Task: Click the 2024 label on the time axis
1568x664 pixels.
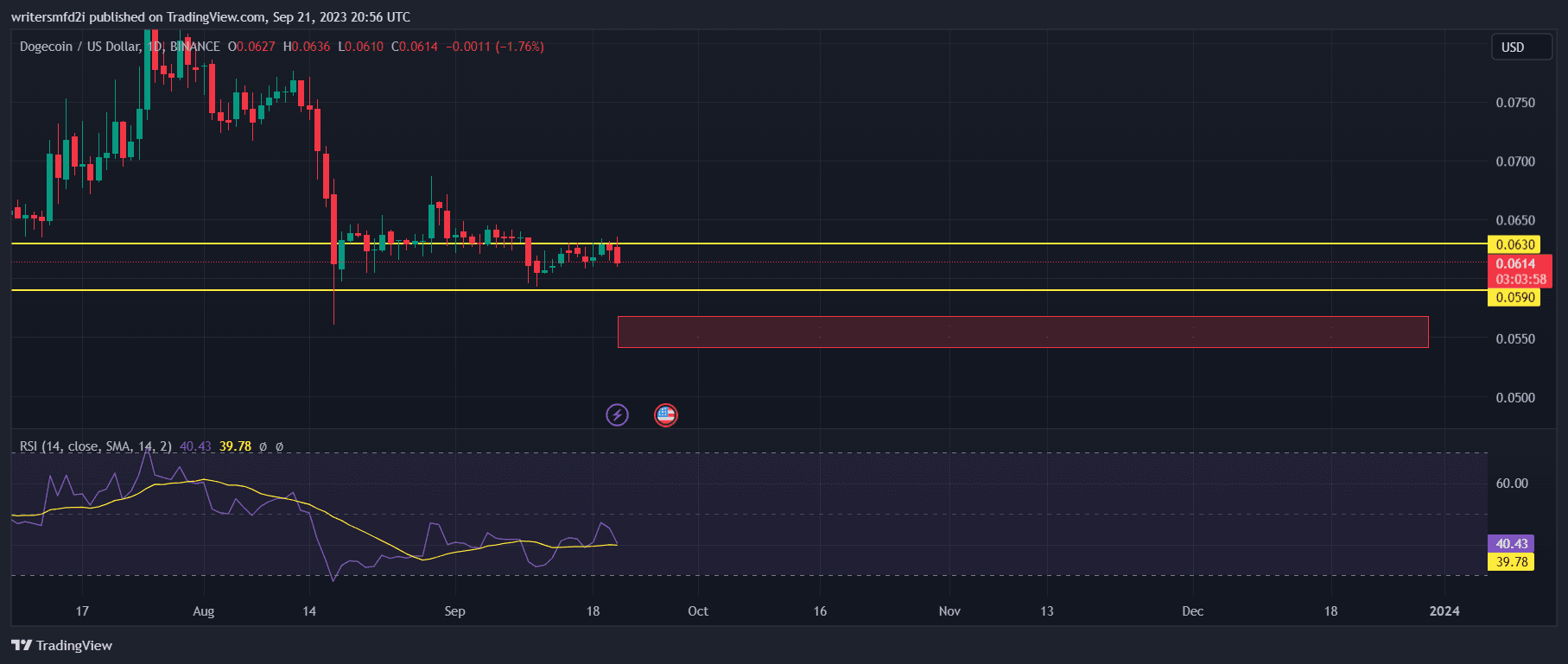Action: coord(1444,611)
